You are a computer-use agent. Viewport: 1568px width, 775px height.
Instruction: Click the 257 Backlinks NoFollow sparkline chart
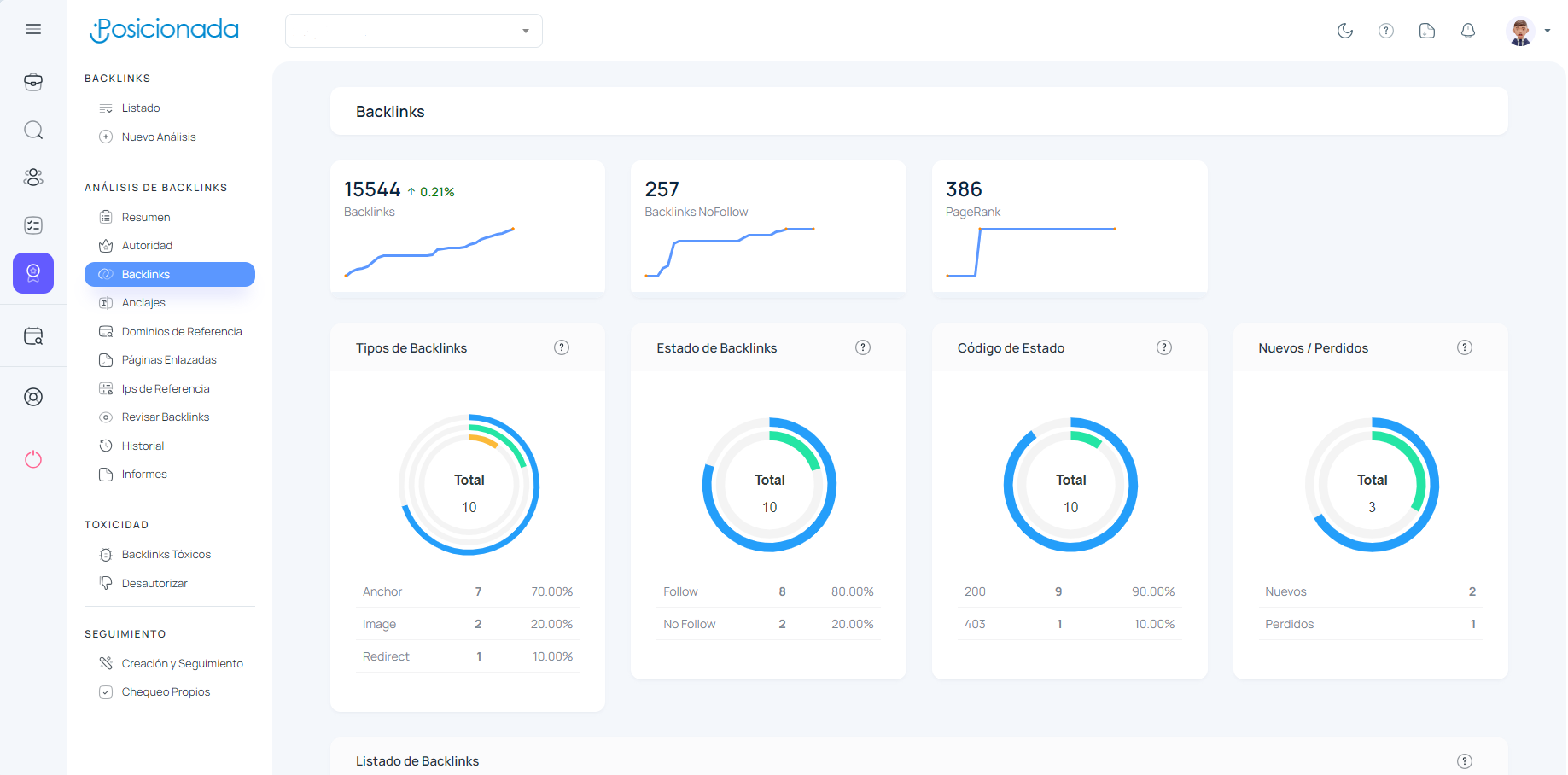pos(730,253)
